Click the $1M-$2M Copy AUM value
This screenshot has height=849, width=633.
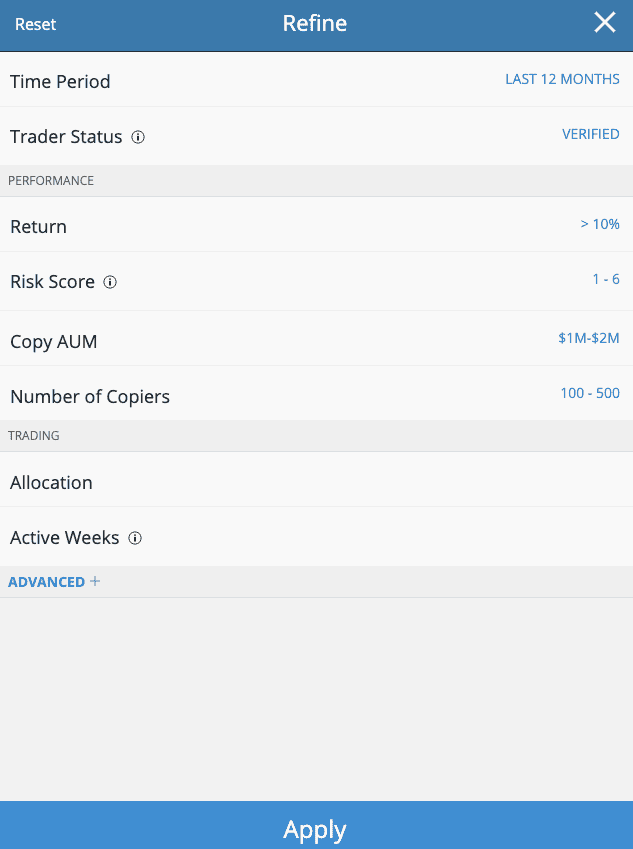(x=589, y=338)
